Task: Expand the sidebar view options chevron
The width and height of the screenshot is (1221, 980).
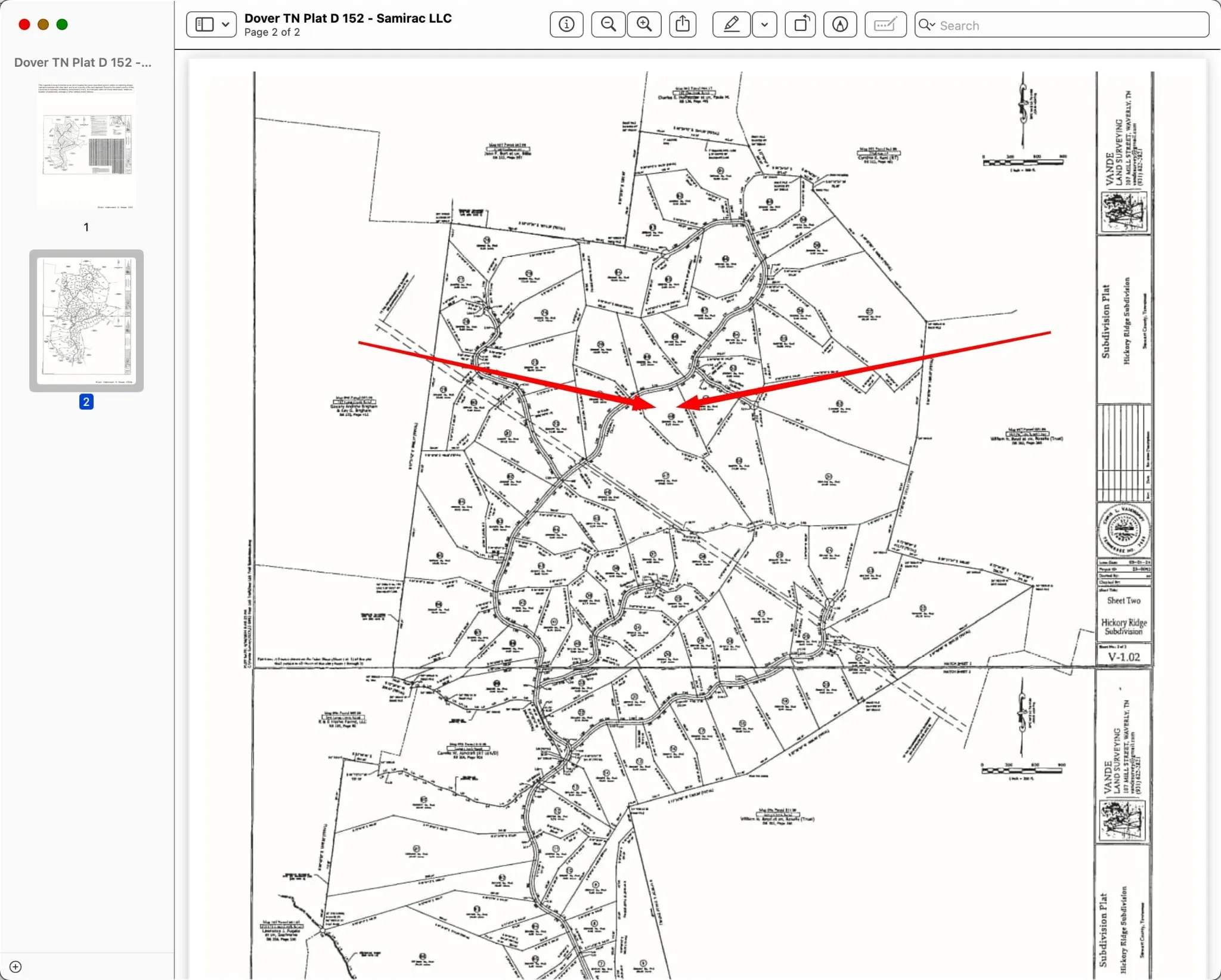Action: [226, 24]
